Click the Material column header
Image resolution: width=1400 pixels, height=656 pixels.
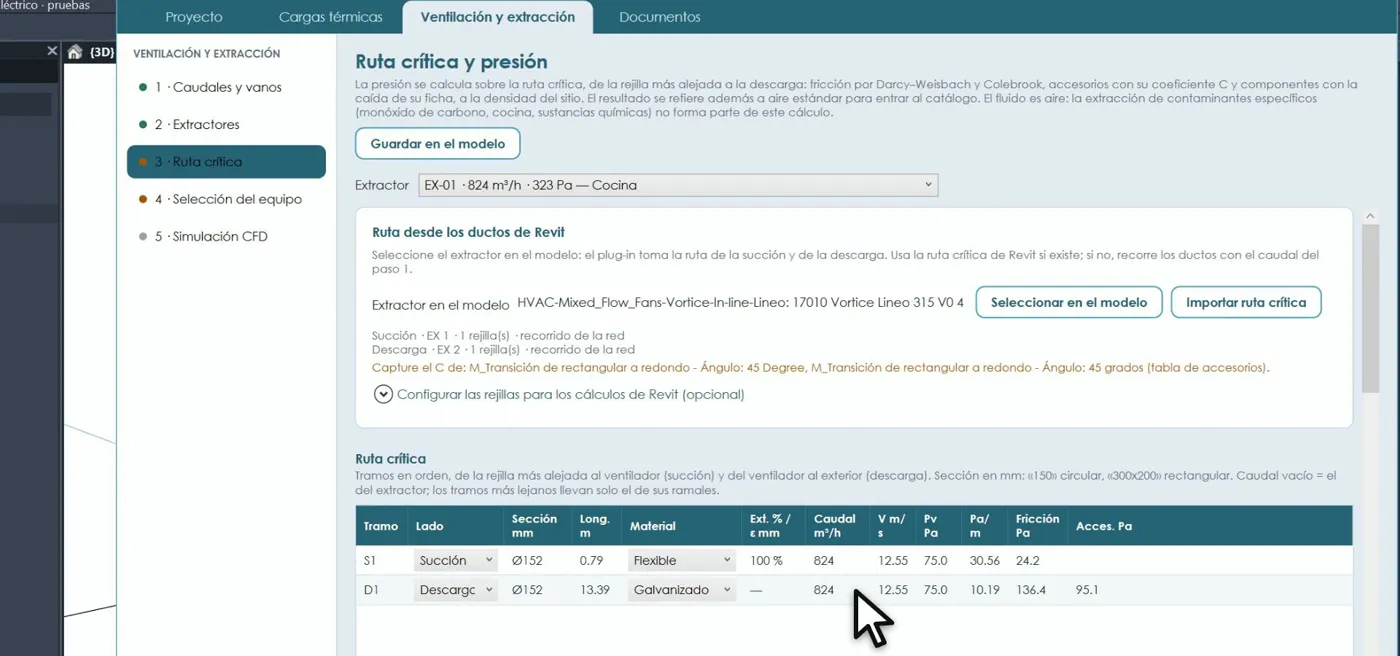pyautogui.click(x=653, y=526)
